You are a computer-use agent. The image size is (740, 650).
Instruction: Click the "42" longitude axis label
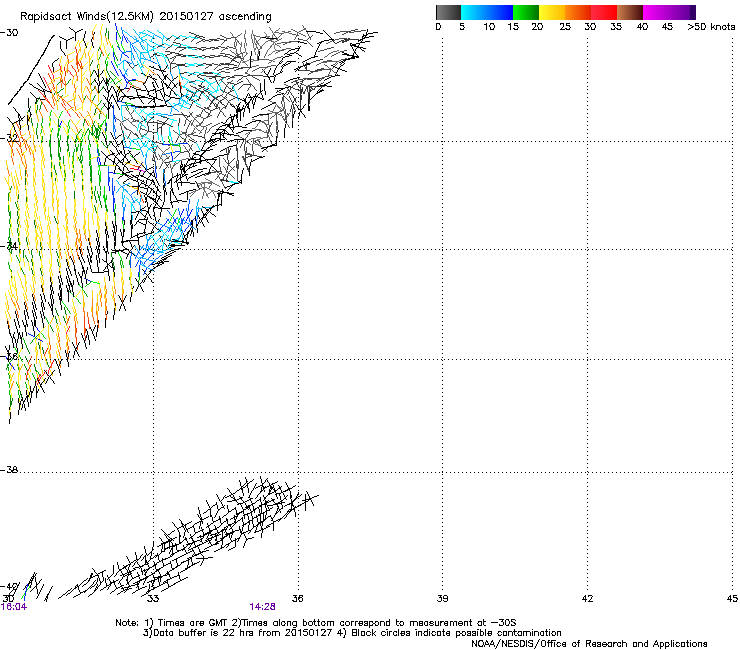coord(587,599)
